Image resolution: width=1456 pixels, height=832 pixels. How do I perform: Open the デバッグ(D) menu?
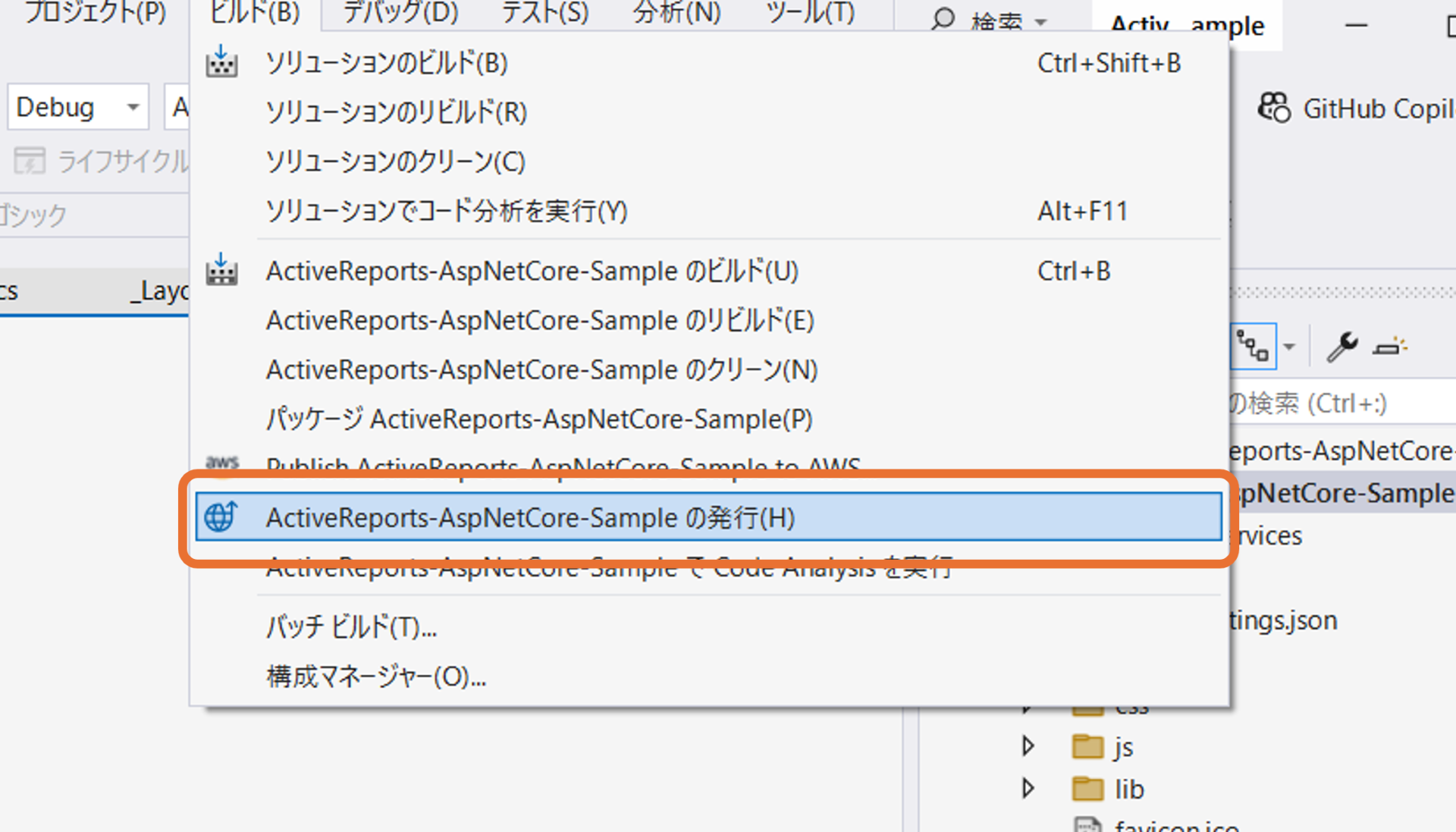400,13
